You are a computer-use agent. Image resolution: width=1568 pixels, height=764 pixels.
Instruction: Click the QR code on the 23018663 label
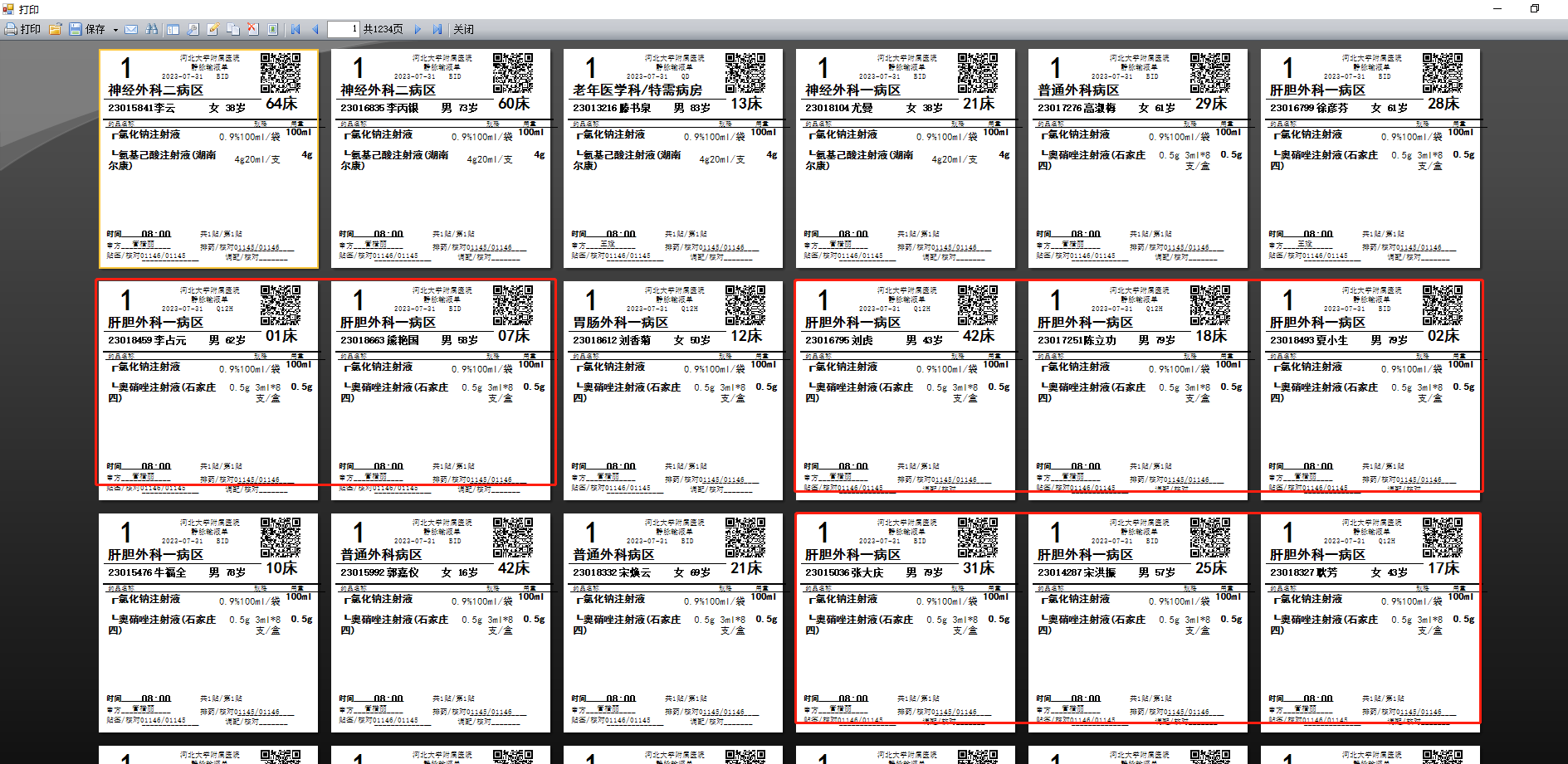(513, 305)
